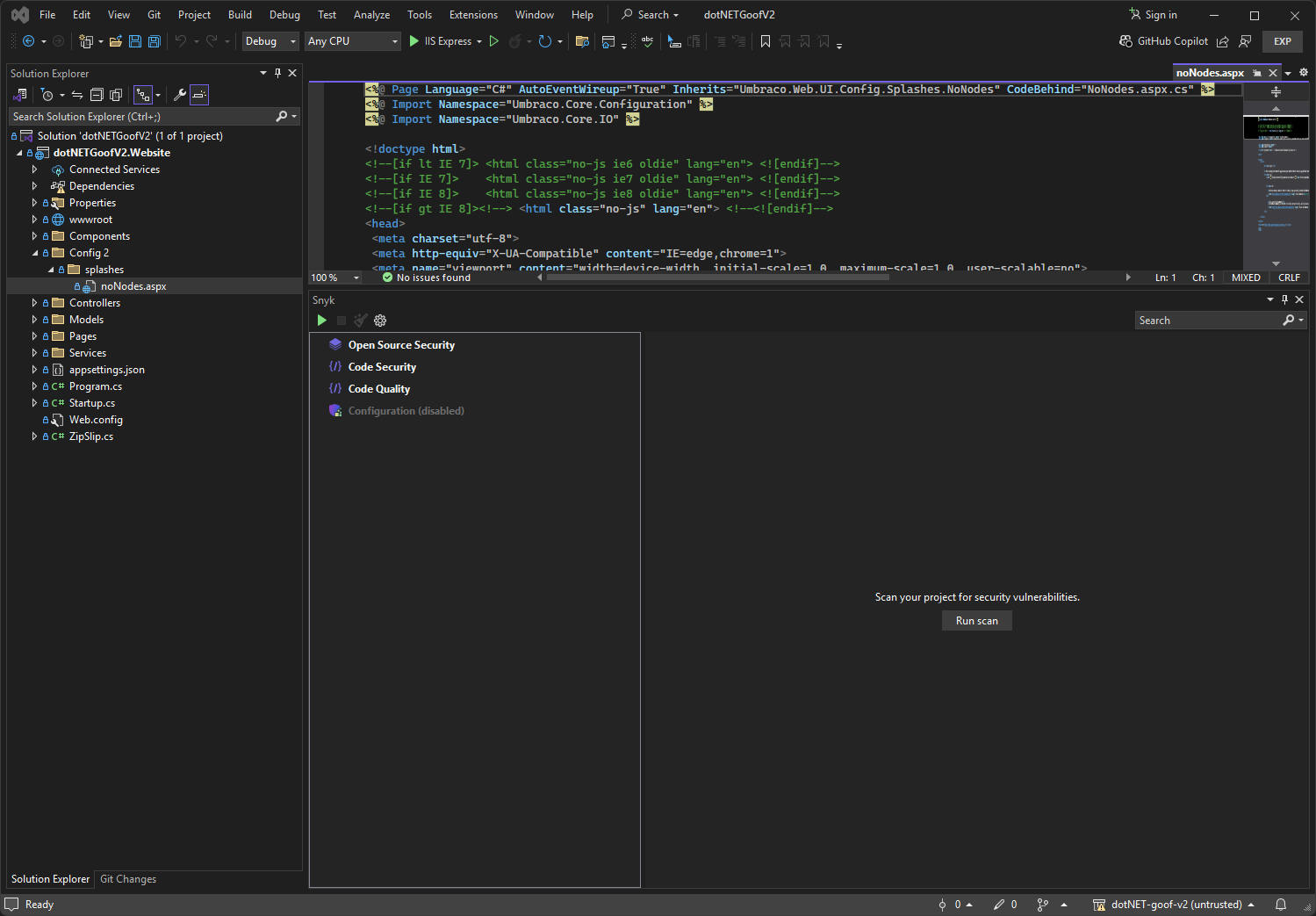The height and width of the screenshot is (916, 1316).
Task: Click the GitHub Copilot icon
Action: pyautogui.click(x=1125, y=41)
